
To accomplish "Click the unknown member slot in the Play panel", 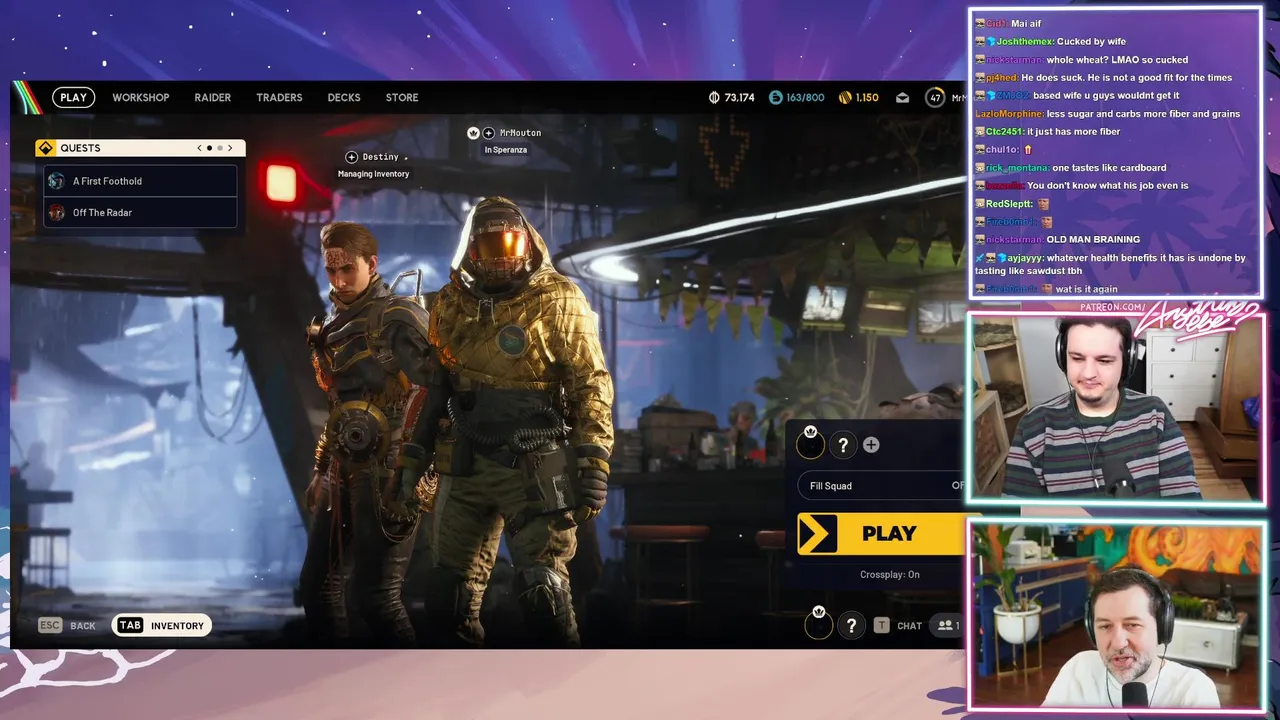I will pos(843,445).
